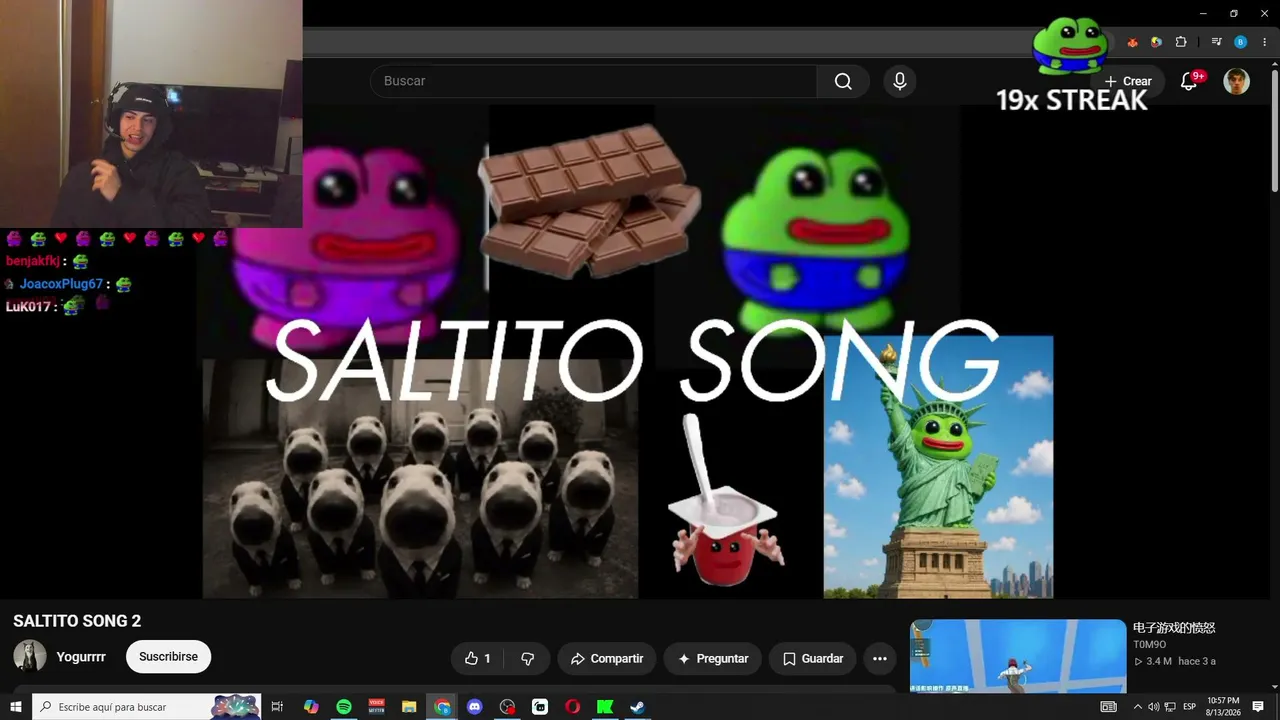Open Spotify from the taskbar
1280x720 pixels.
pos(344,707)
